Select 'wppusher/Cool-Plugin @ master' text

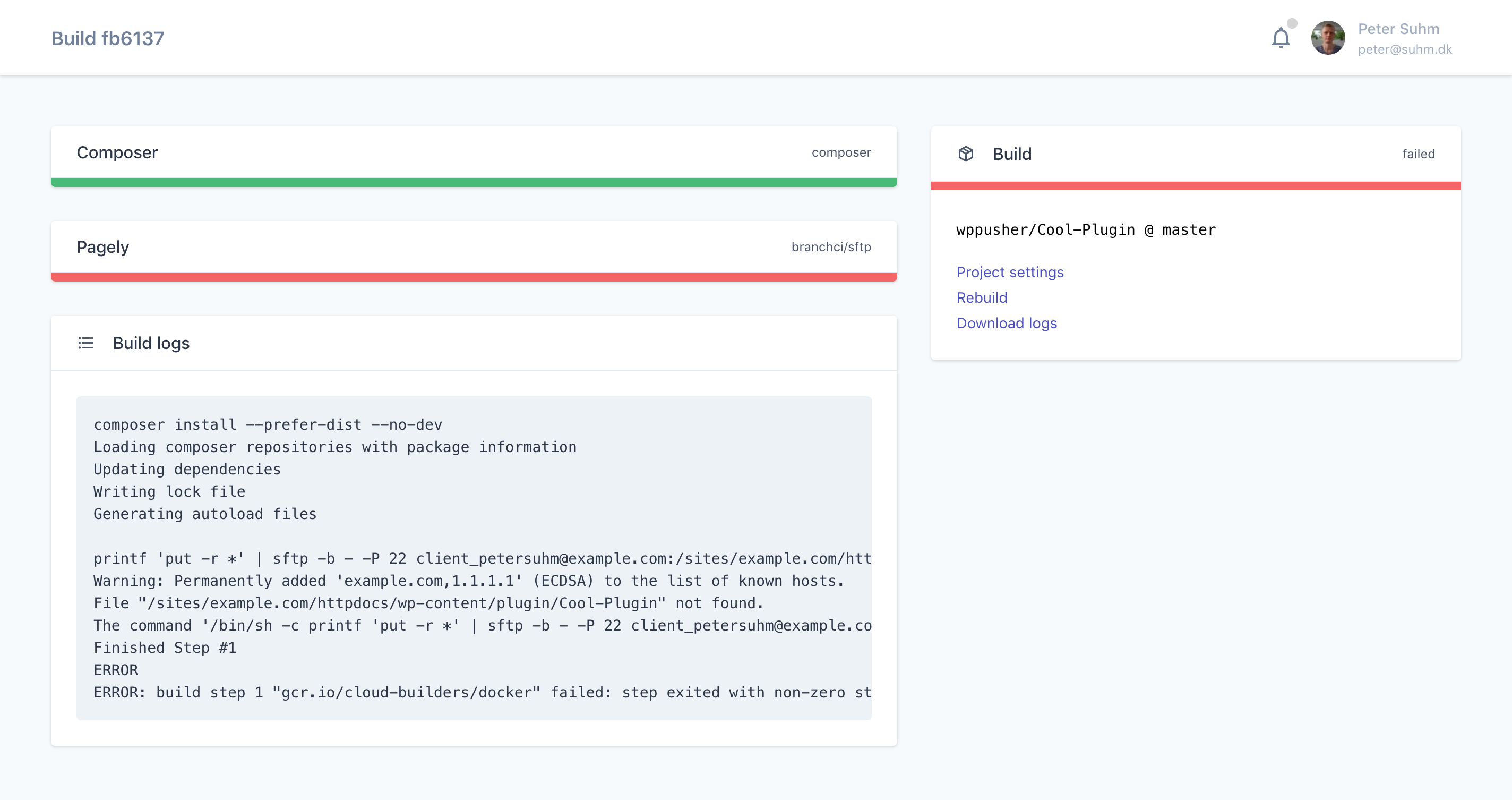click(x=1085, y=229)
